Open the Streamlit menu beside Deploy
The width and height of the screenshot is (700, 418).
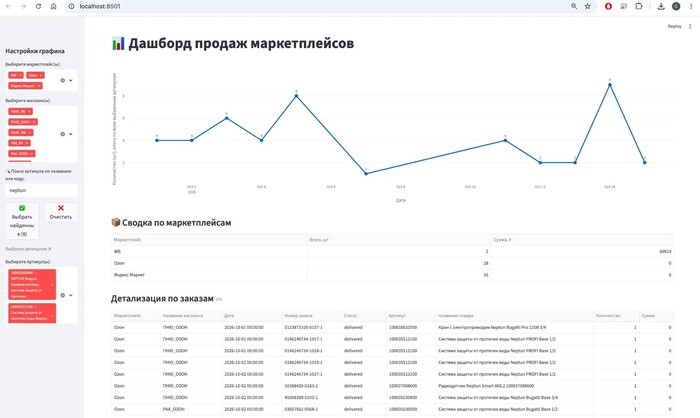(x=690, y=26)
